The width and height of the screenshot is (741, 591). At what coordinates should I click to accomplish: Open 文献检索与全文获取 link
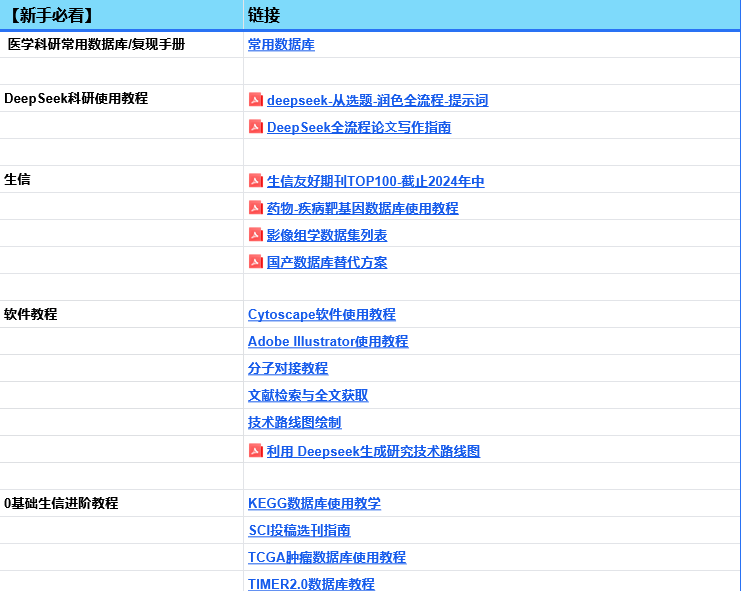308,395
